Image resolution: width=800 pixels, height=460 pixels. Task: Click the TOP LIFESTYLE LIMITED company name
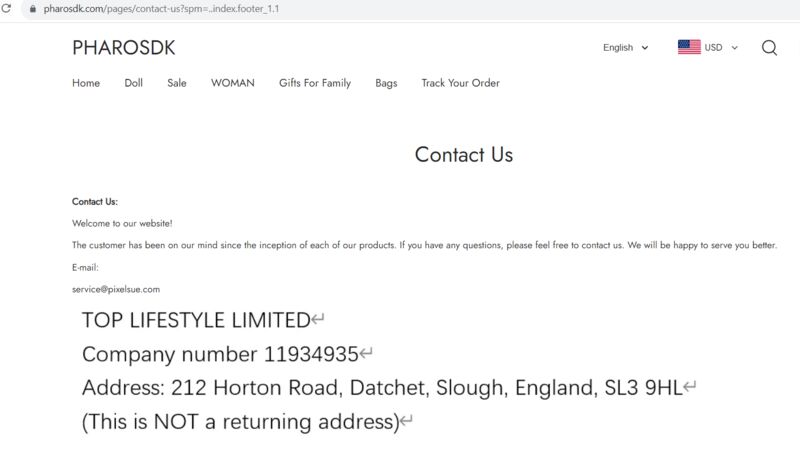click(196, 320)
